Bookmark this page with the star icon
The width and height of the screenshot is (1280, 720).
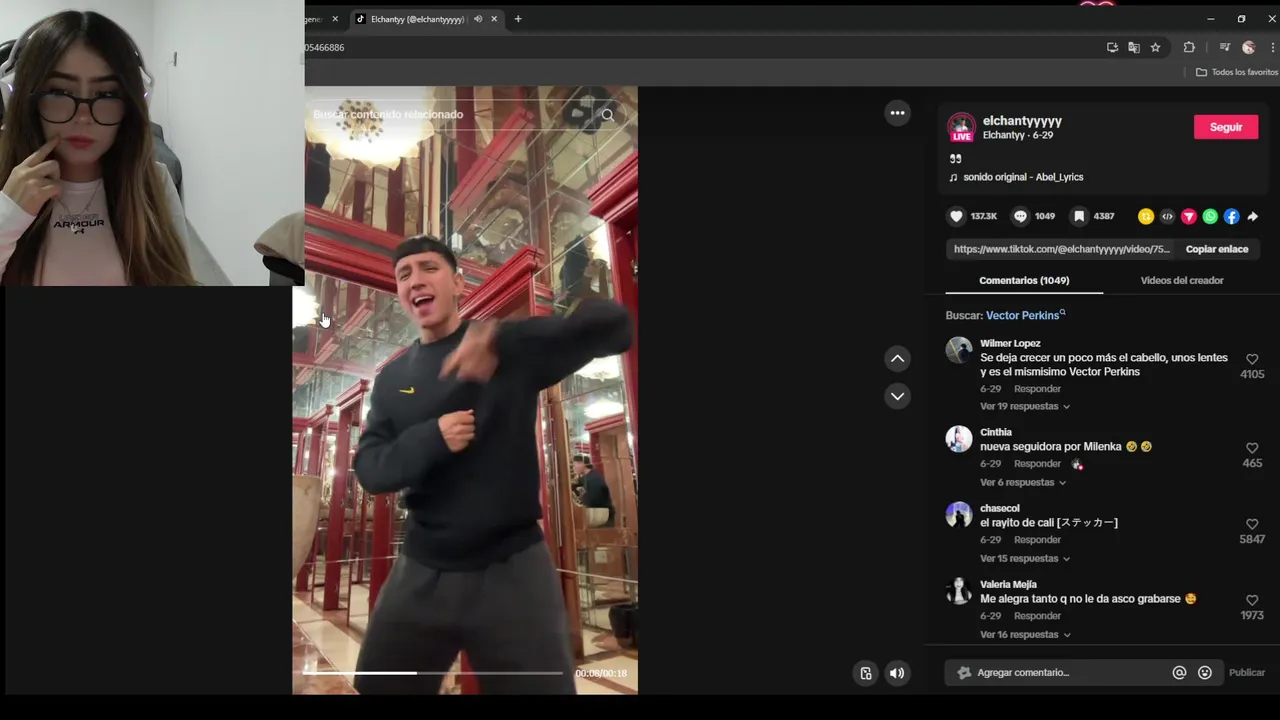pyautogui.click(x=1155, y=47)
